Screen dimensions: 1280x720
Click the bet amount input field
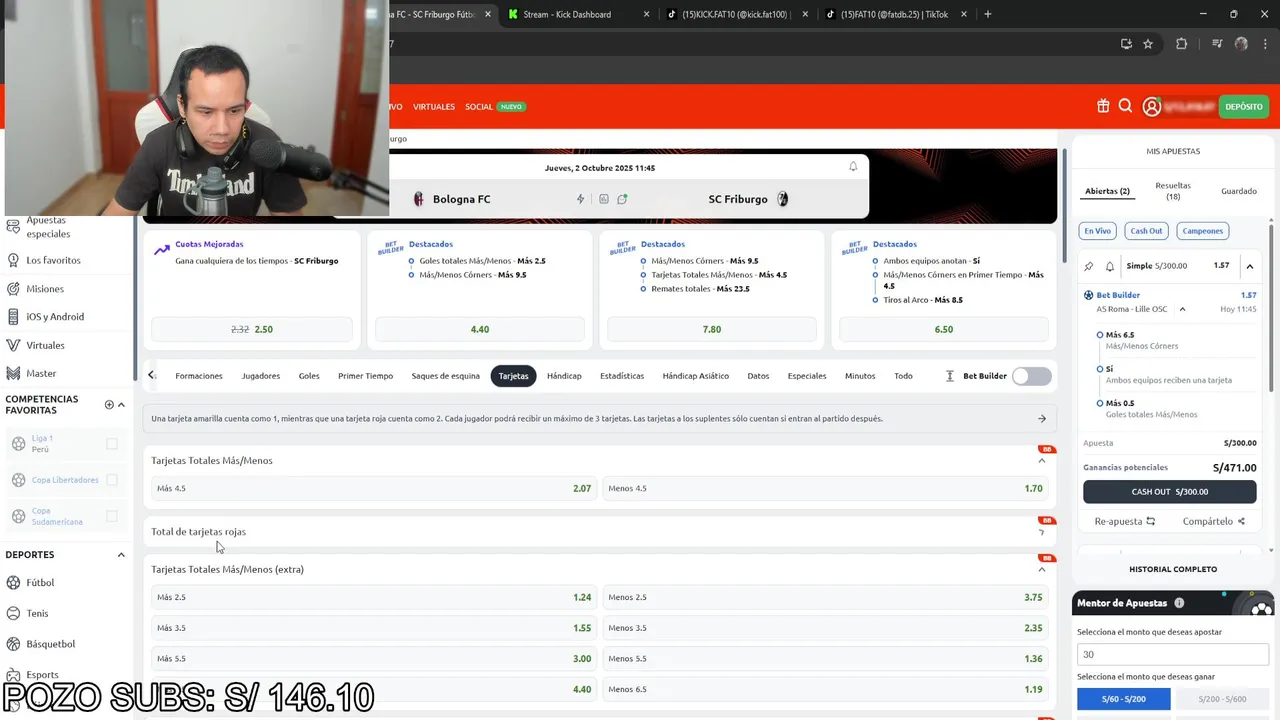pos(1173,654)
